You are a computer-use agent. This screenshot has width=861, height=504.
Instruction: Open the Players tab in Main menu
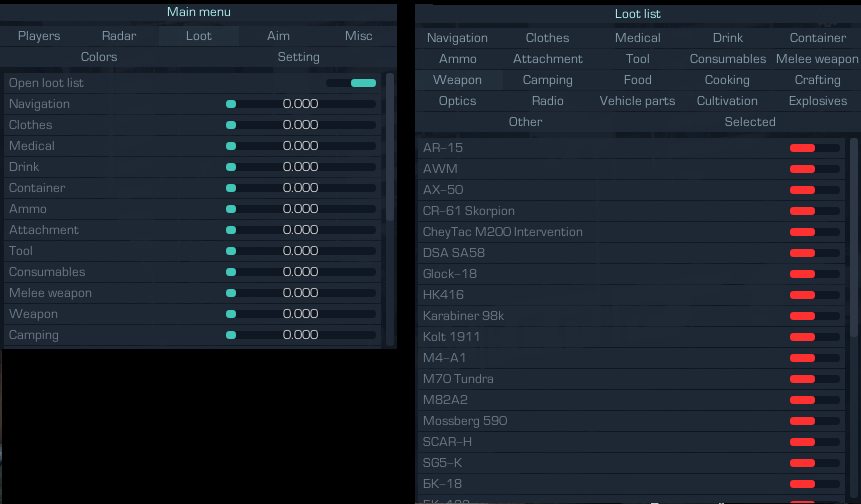point(39,36)
